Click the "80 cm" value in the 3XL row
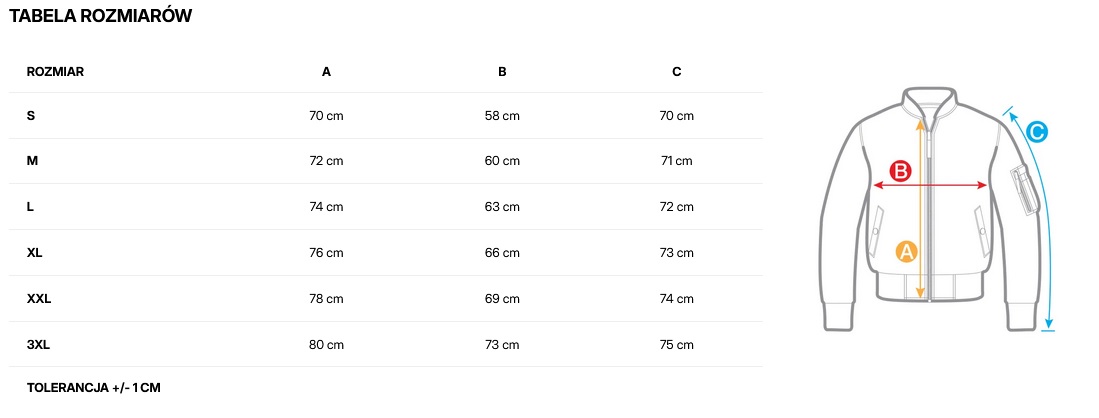1099x418 pixels. pos(326,345)
